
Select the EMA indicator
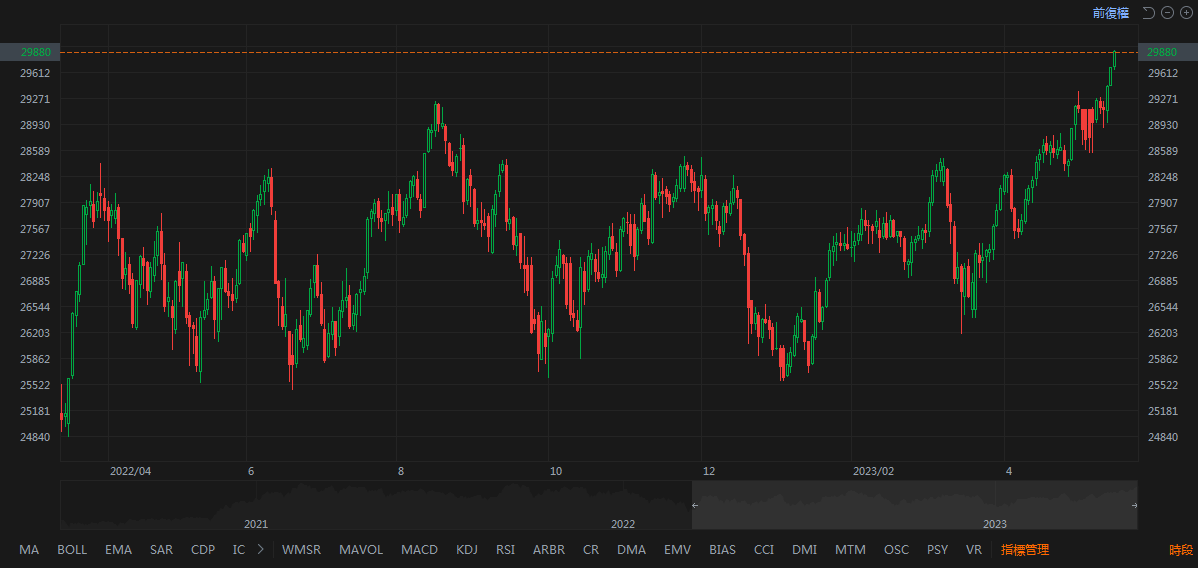tap(118, 550)
